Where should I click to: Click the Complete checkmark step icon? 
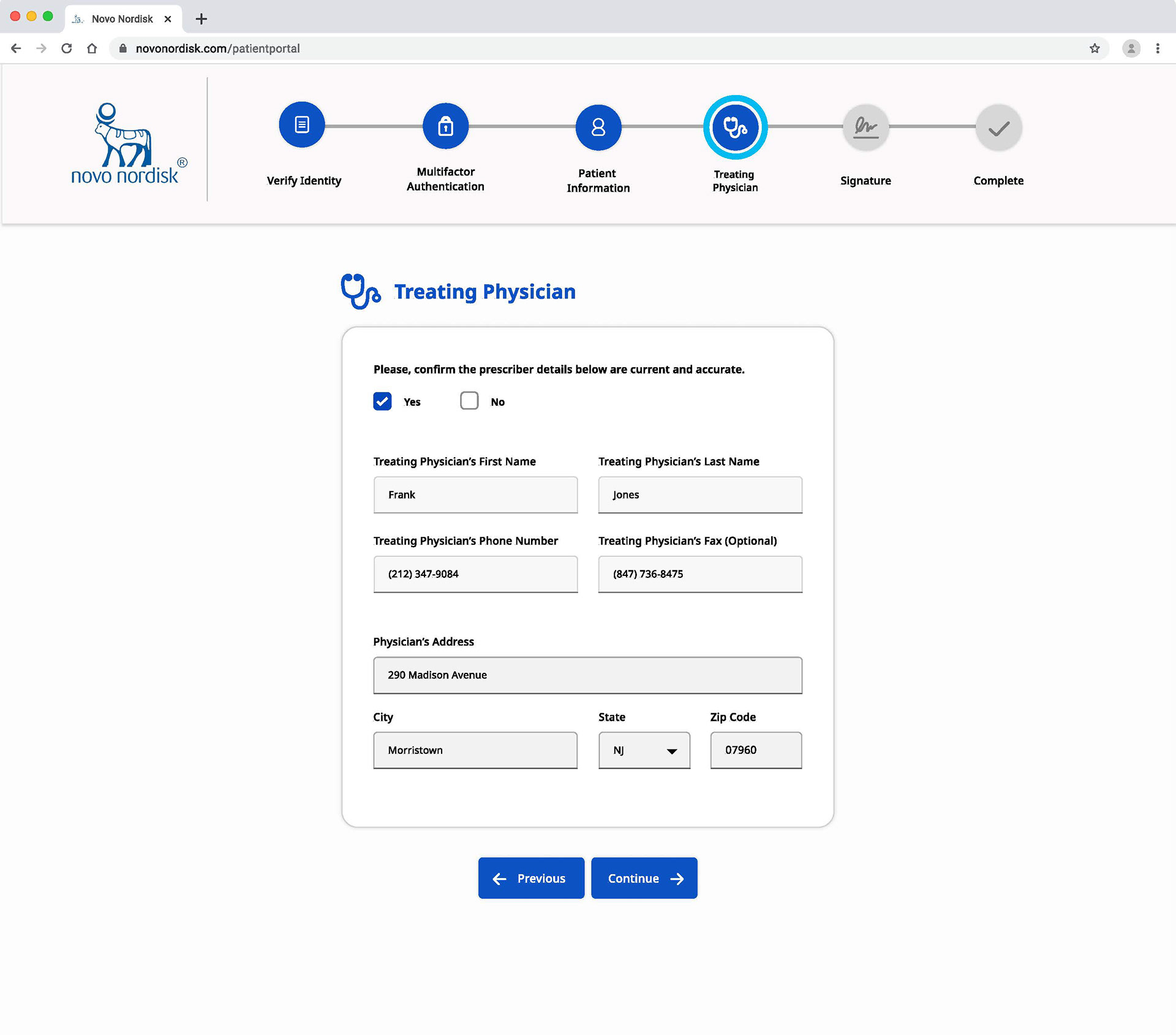(998, 127)
